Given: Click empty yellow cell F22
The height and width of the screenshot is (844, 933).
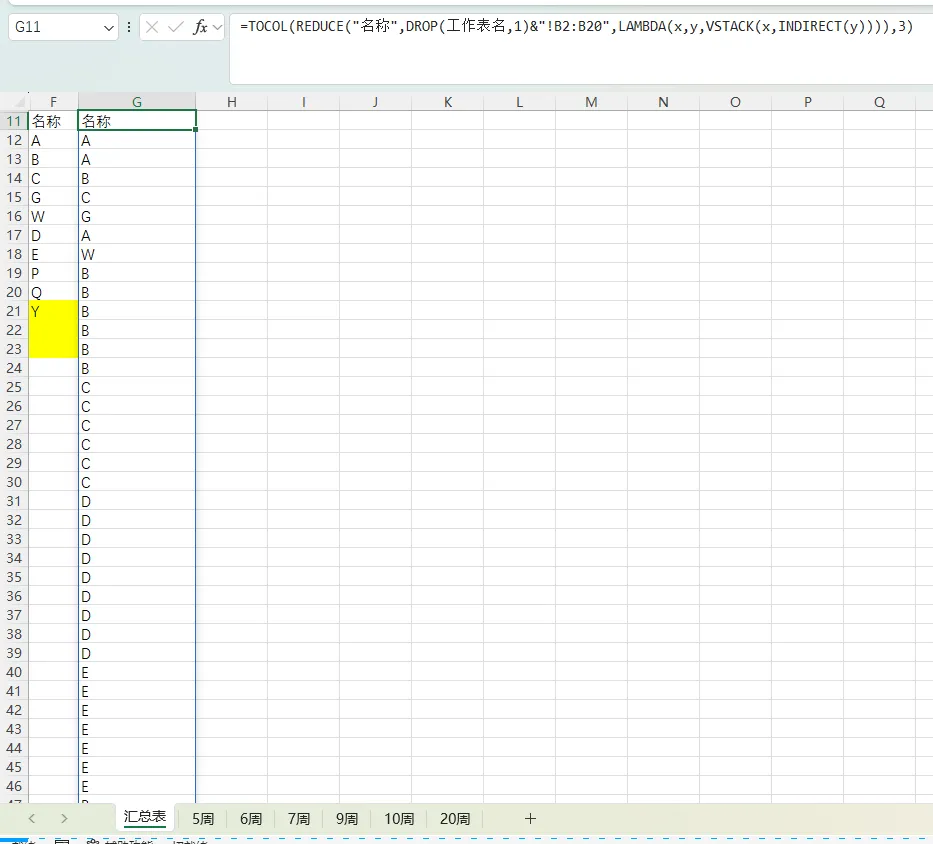Looking at the screenshot, I should [54, 330].
